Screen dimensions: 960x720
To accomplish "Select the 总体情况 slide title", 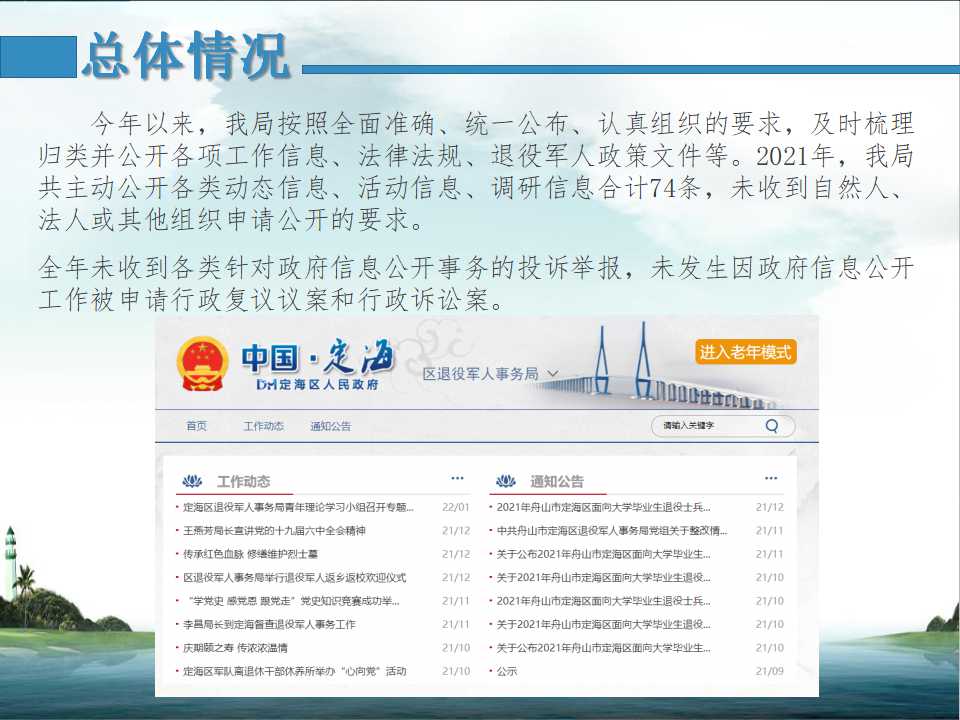I will pos(186,56).
